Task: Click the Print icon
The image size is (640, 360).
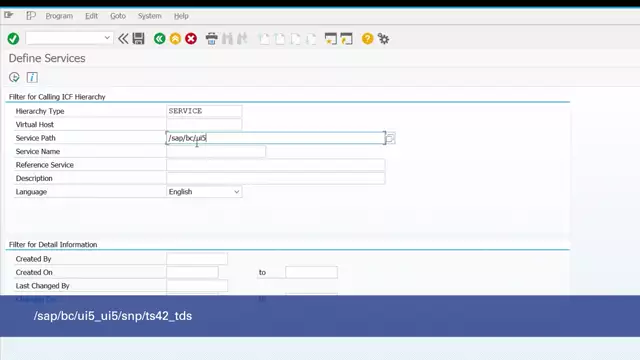Action: pos(211,39)
